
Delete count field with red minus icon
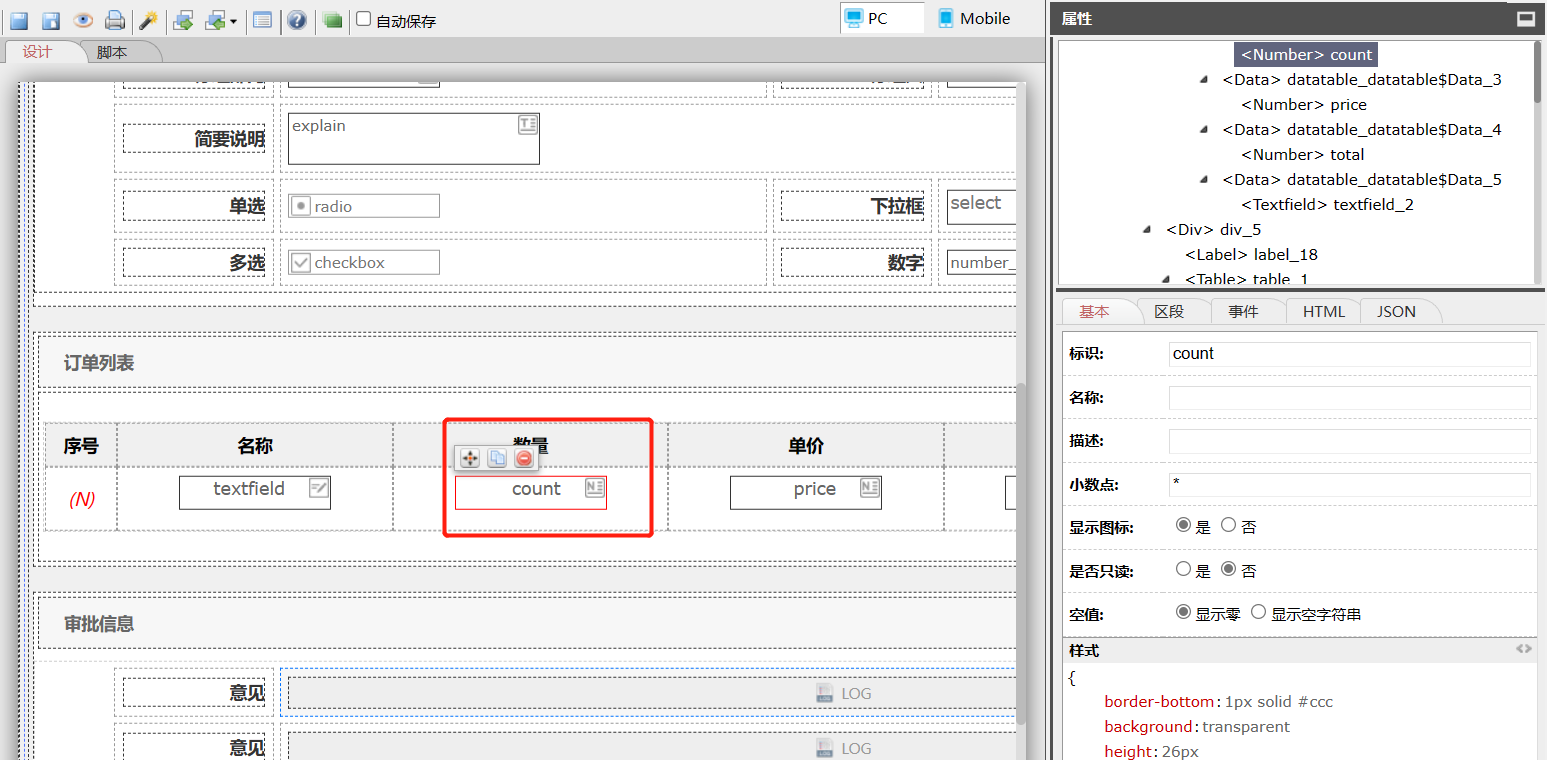[x=524, y=458]
